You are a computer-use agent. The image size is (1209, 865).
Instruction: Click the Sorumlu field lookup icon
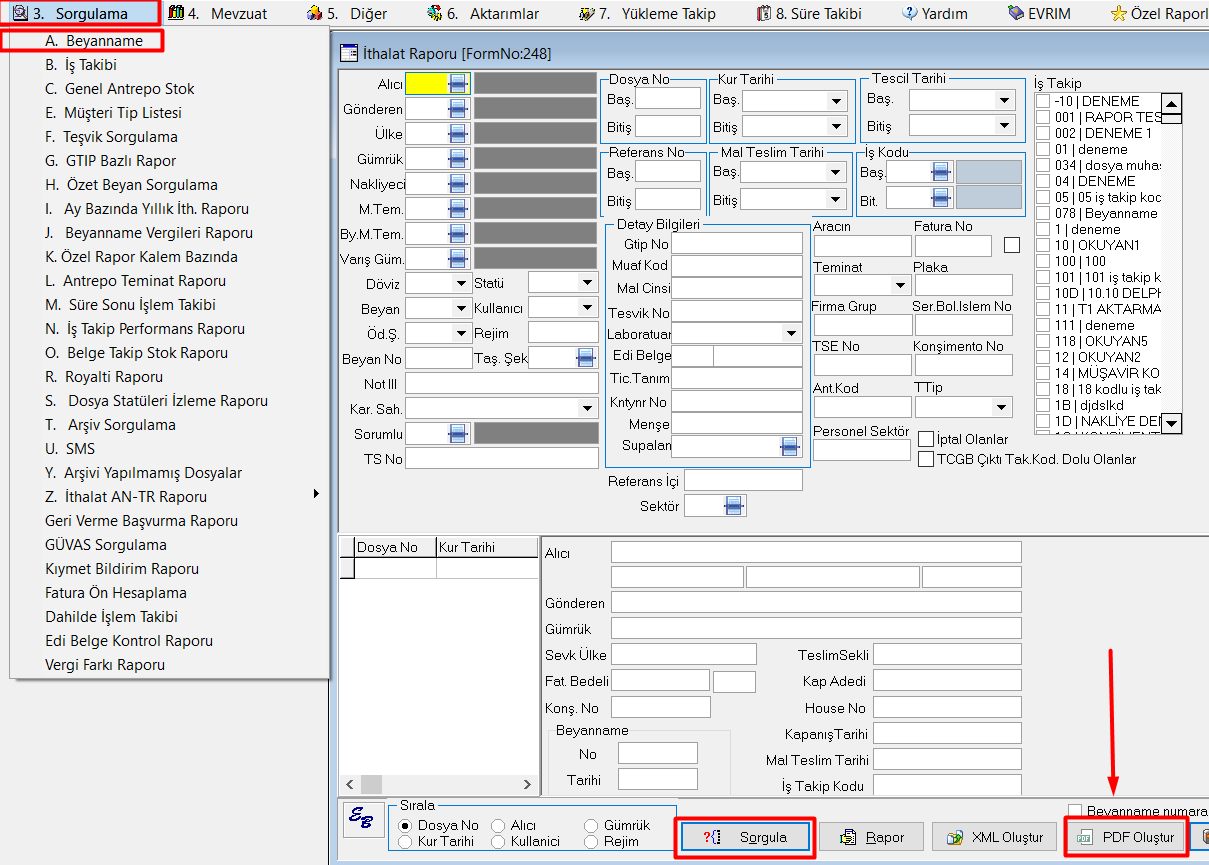(458, 434)
